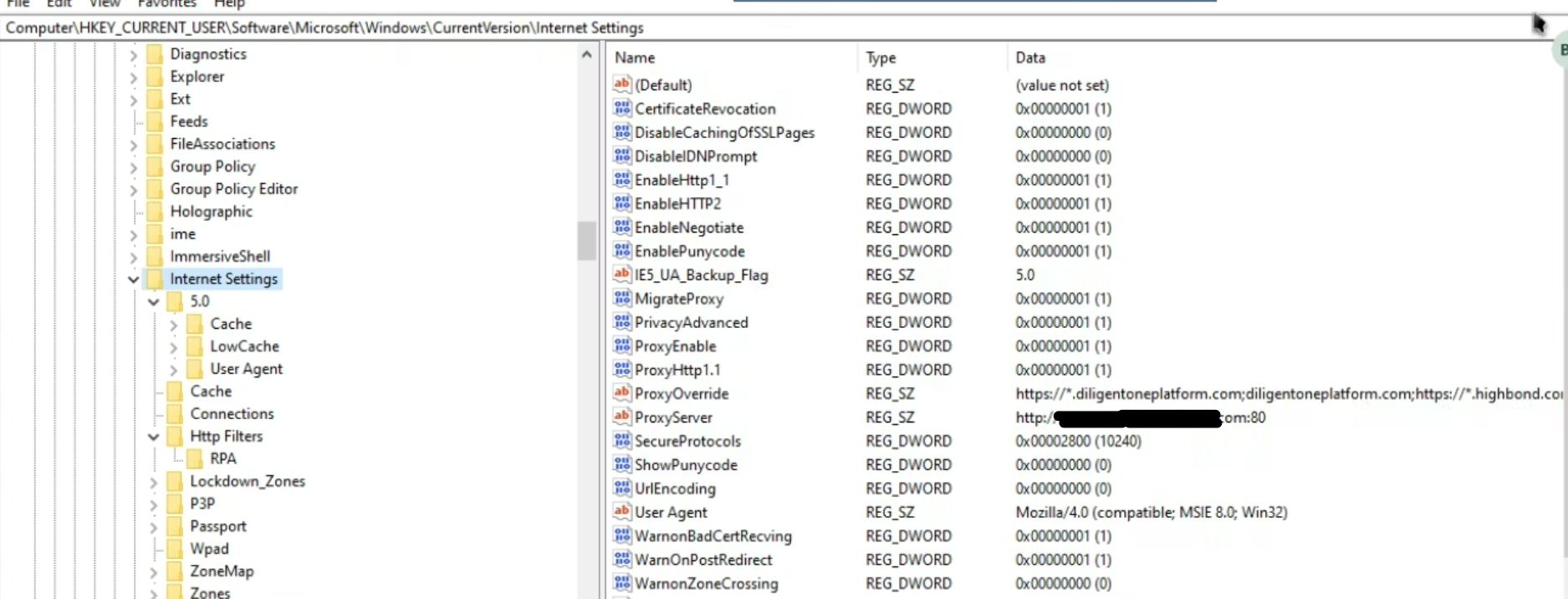Click the (value not set) data cell
The width and height of the screenshot is (1568, 599).
pos(1062,84)
